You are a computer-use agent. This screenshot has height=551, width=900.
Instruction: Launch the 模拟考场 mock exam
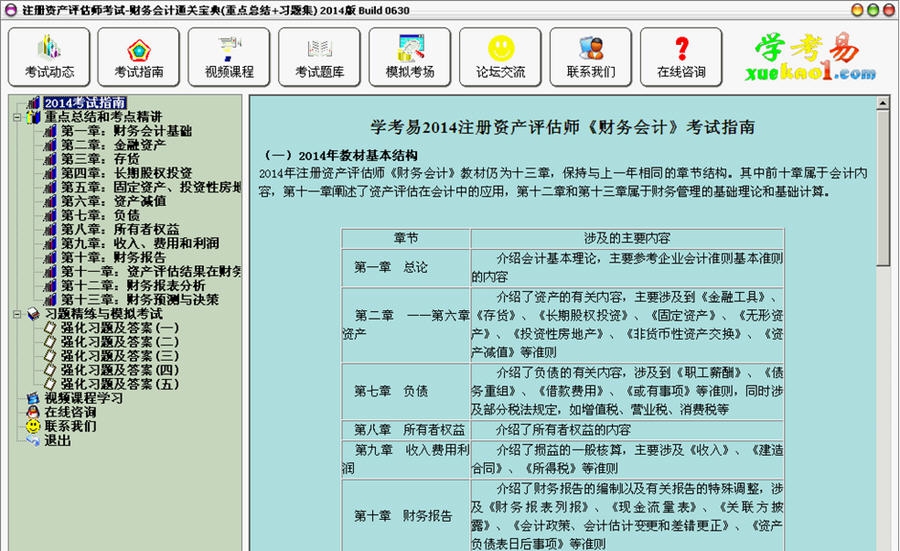point(410,57)
